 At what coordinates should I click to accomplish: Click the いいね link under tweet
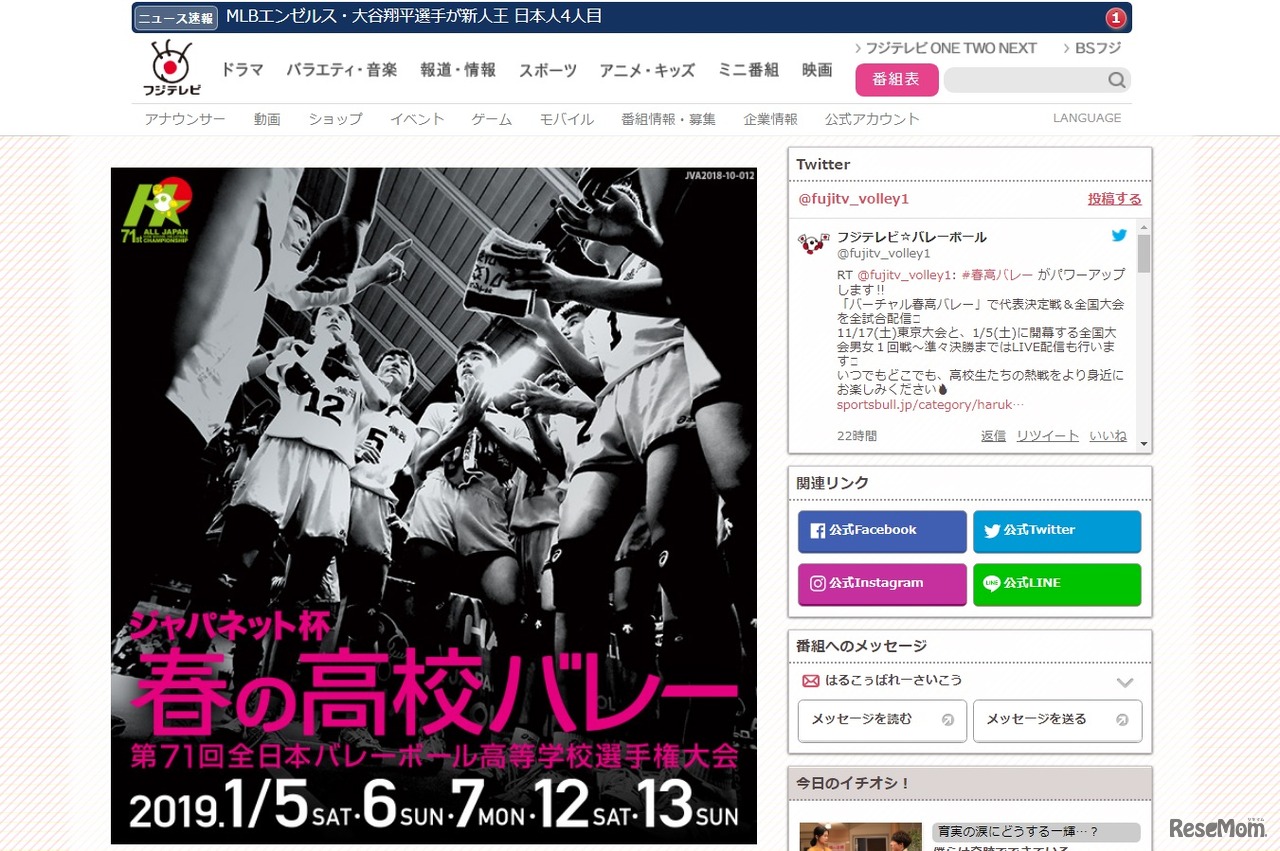click(1108, 436)
